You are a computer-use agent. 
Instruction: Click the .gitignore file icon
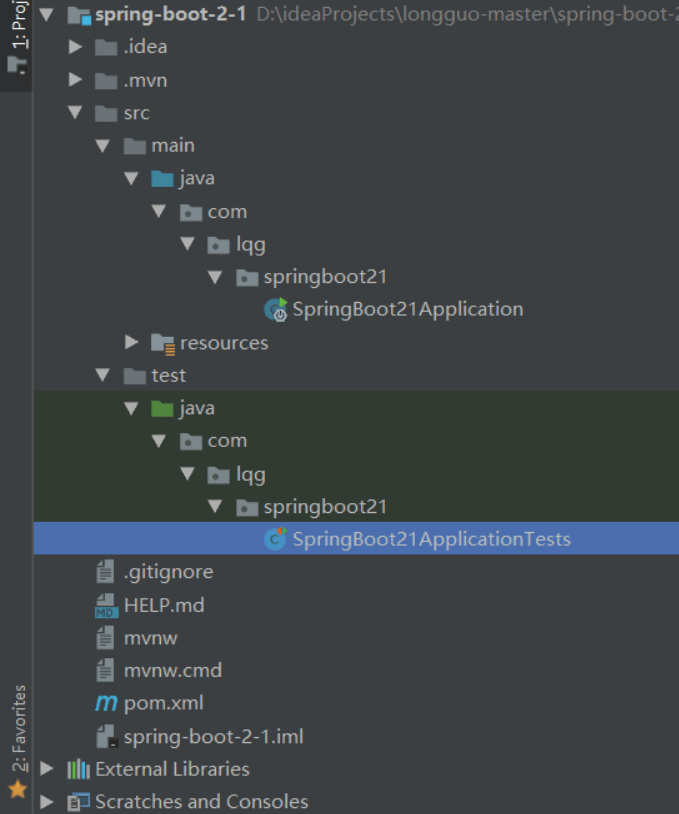[105, 572]
